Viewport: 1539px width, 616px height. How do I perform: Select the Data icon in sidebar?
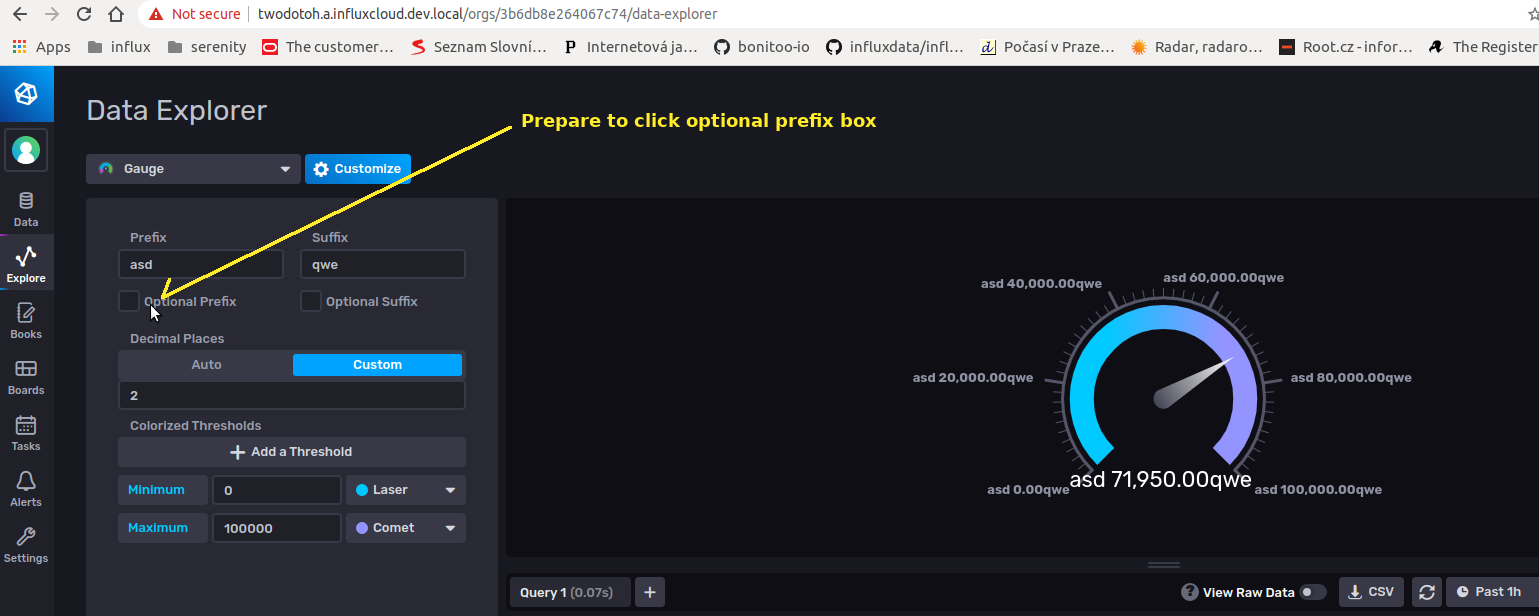(26, 207)
